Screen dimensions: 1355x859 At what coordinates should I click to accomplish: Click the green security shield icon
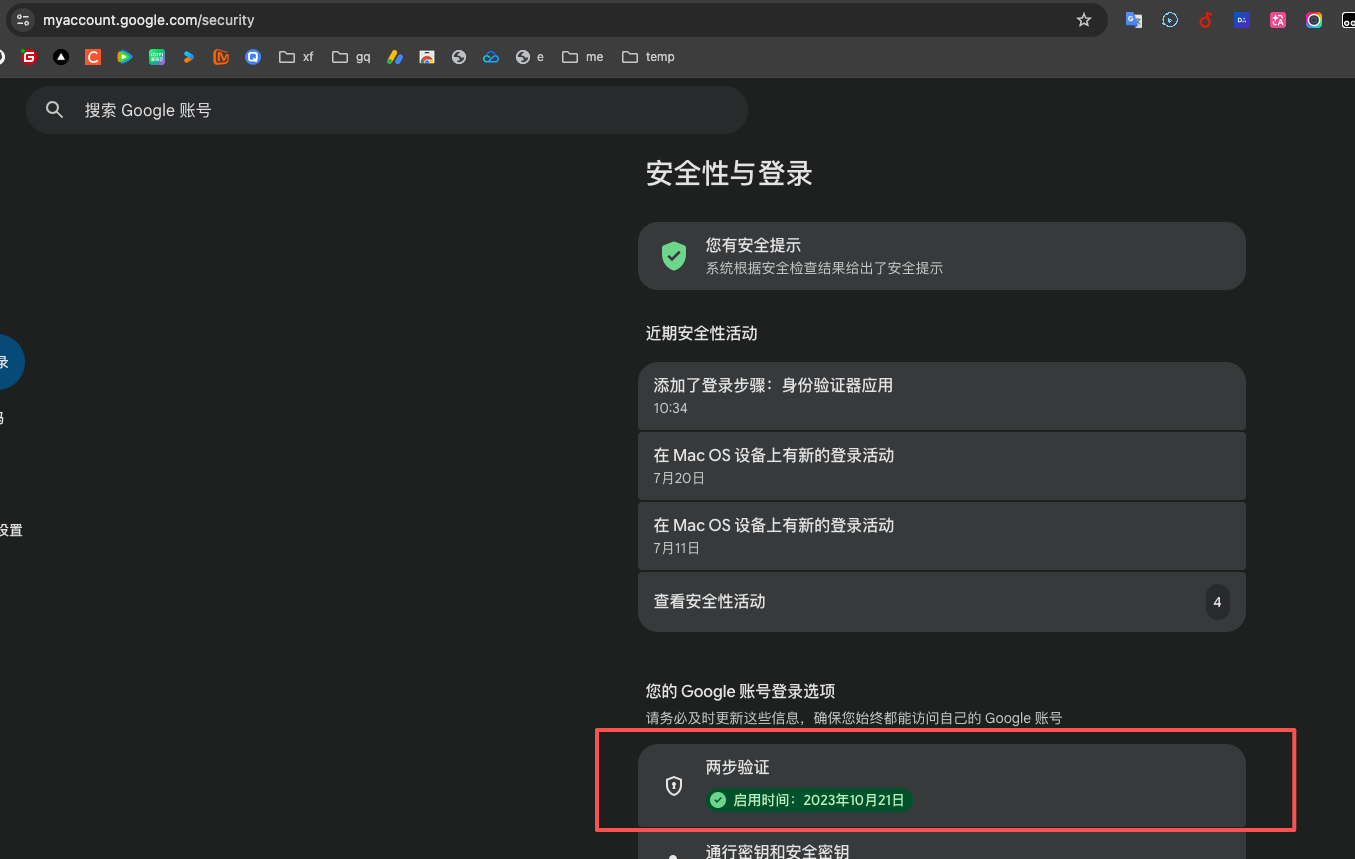(x=674, y=256)
